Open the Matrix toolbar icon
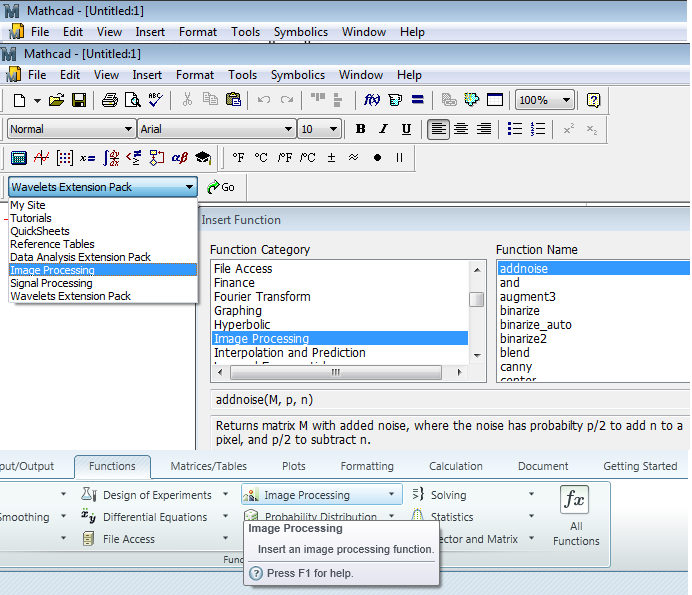This screenshot has width=692, height=595. pyautogui.click(x=65, y=158)
